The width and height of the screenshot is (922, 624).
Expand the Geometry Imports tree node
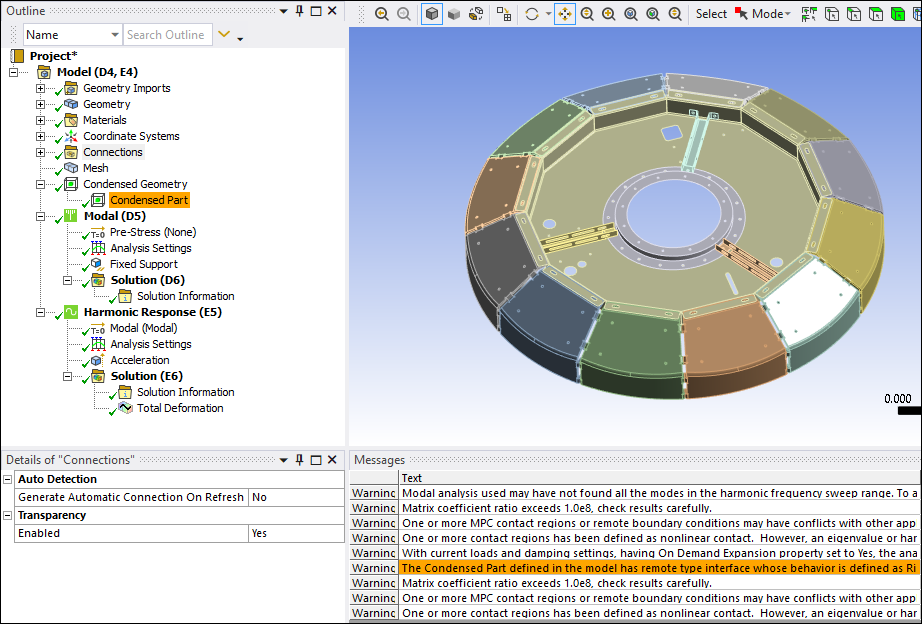40,89
